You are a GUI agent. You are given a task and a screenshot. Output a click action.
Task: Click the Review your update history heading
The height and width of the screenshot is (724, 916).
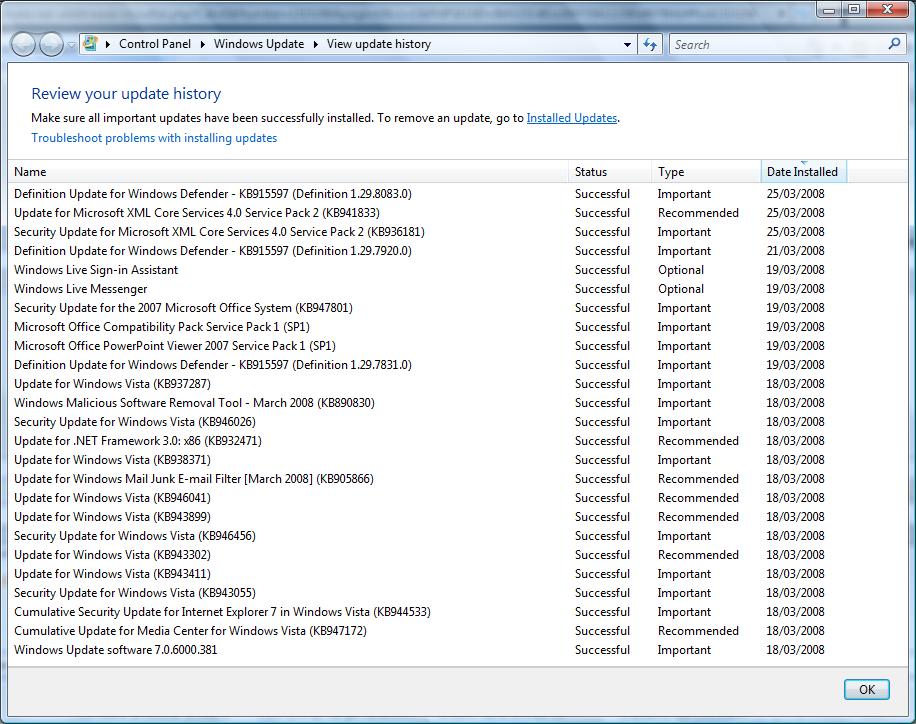(126, 93)
